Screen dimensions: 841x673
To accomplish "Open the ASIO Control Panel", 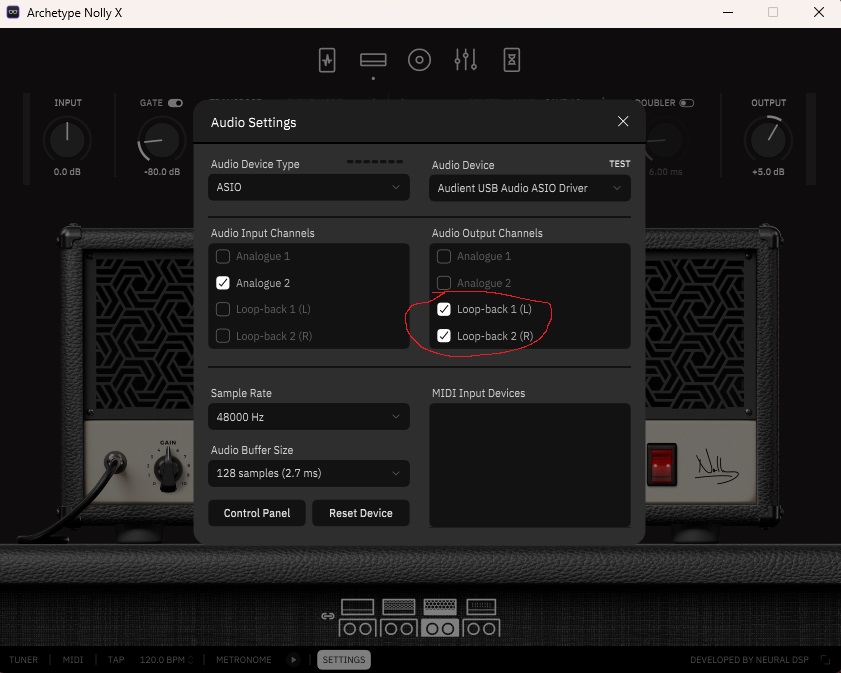I will click(256, 513).
